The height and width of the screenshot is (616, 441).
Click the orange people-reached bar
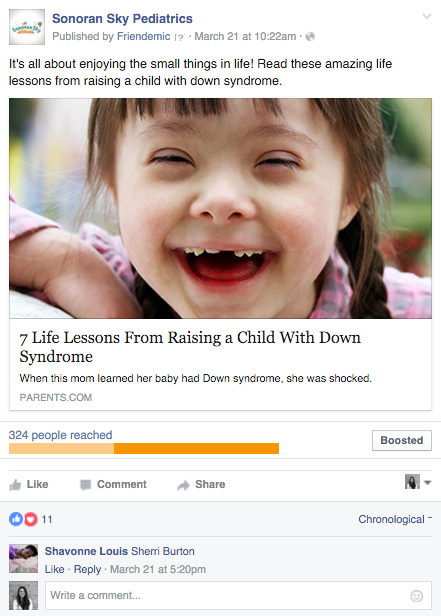tap(144, 449)
